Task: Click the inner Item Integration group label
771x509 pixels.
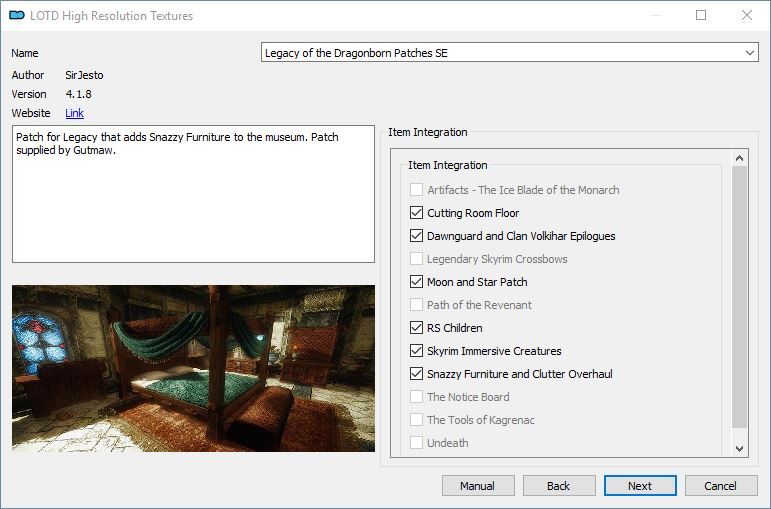Action: (447, 165)
